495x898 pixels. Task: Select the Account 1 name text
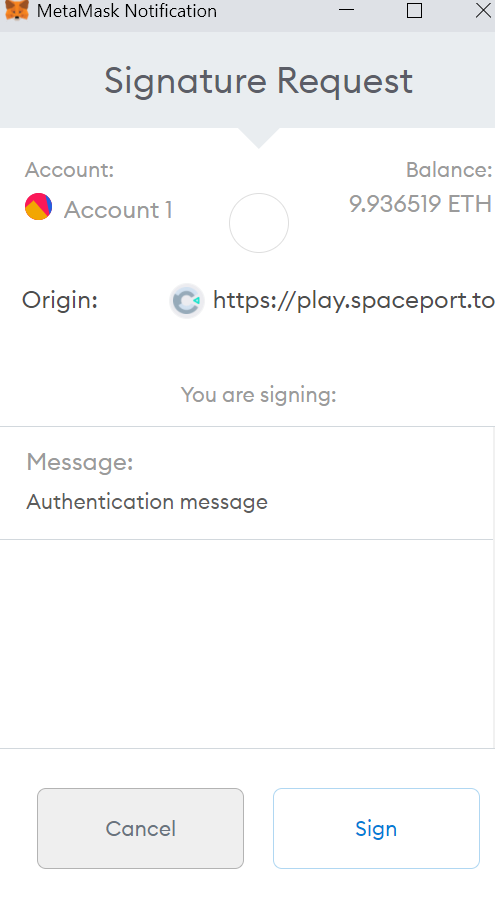(118, 210)
